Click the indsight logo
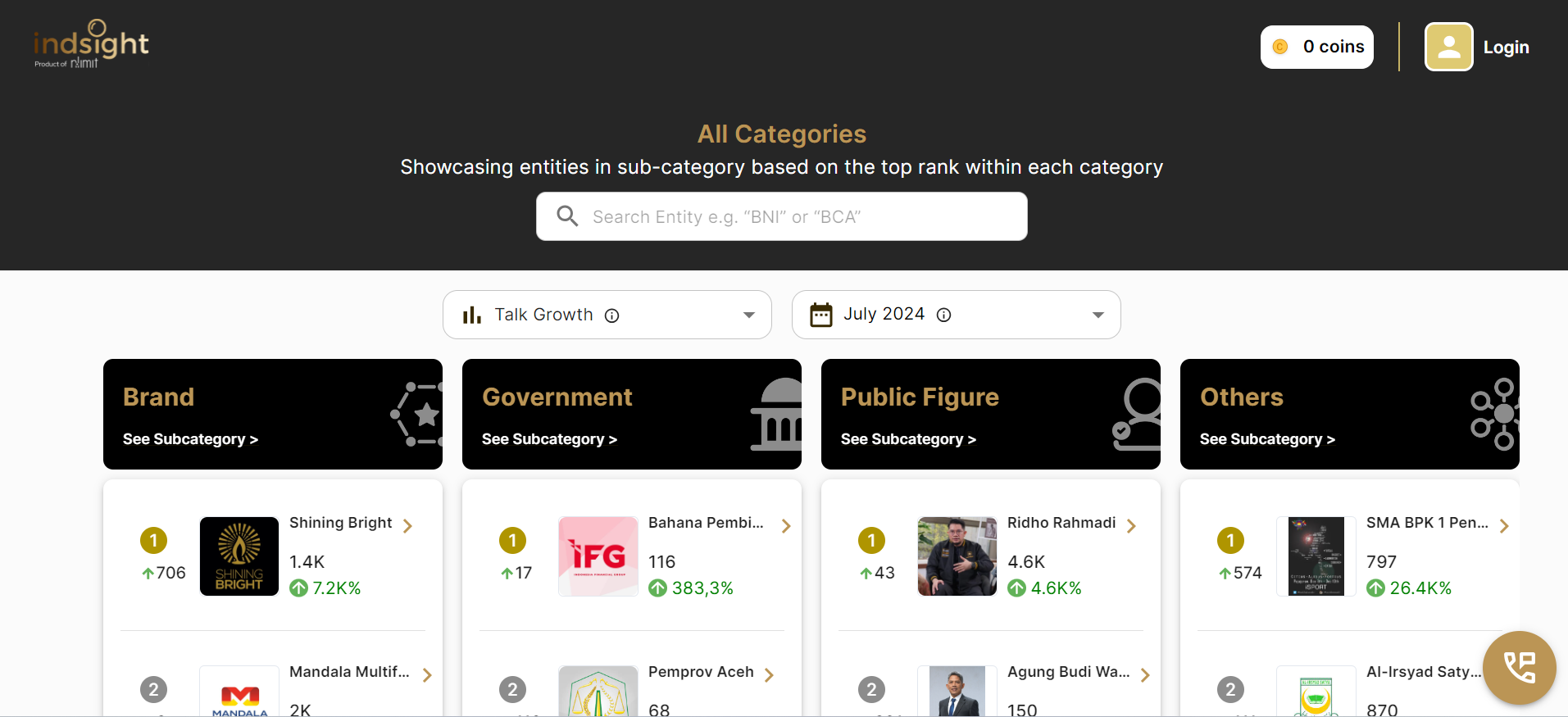Image resolution: width=1568 pixels, height=717 pixels. (91, 45)
